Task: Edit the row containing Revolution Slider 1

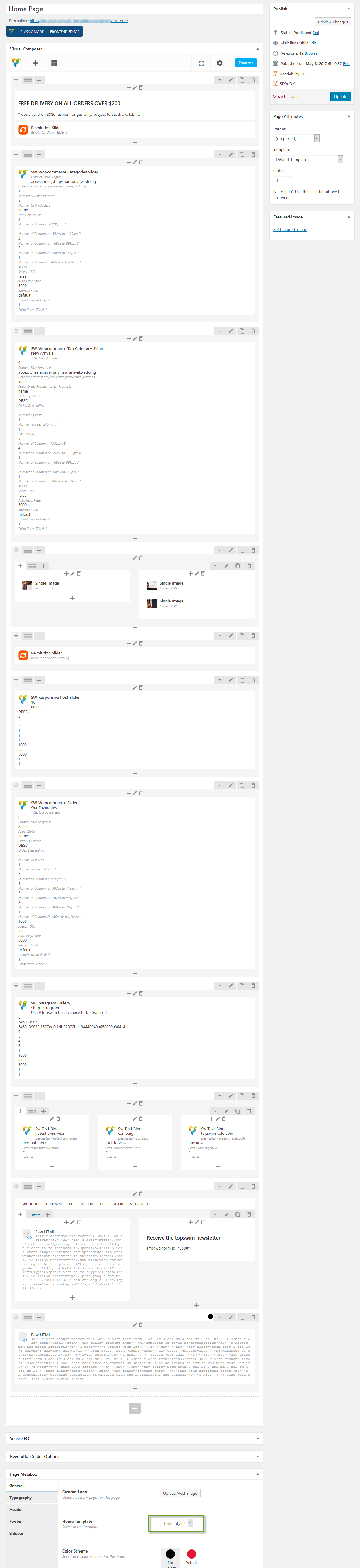Action: tap(231, 80)
